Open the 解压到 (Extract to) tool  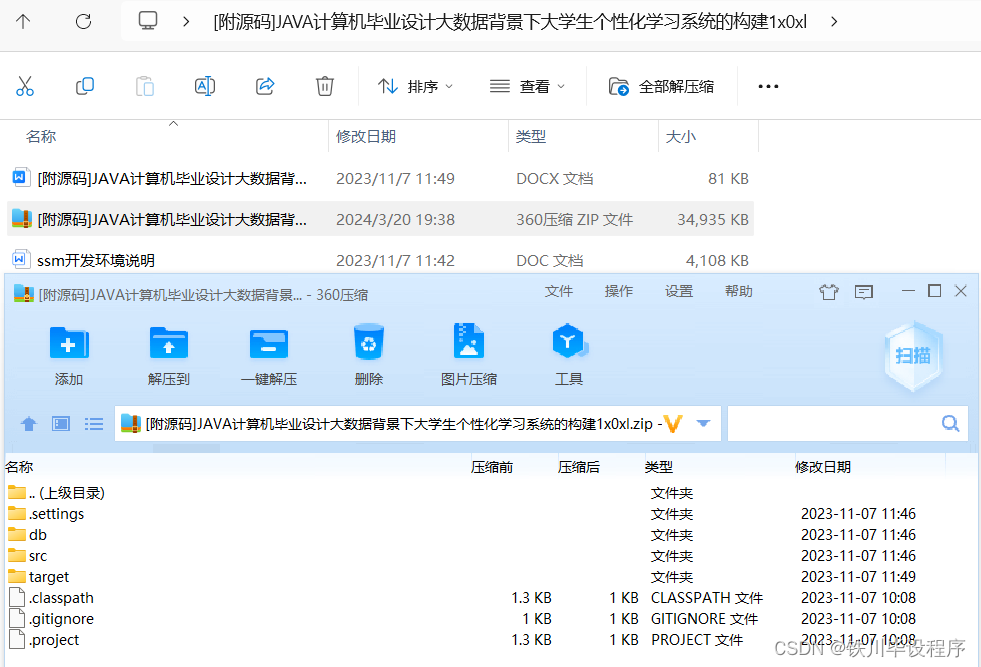coord(168,352)
